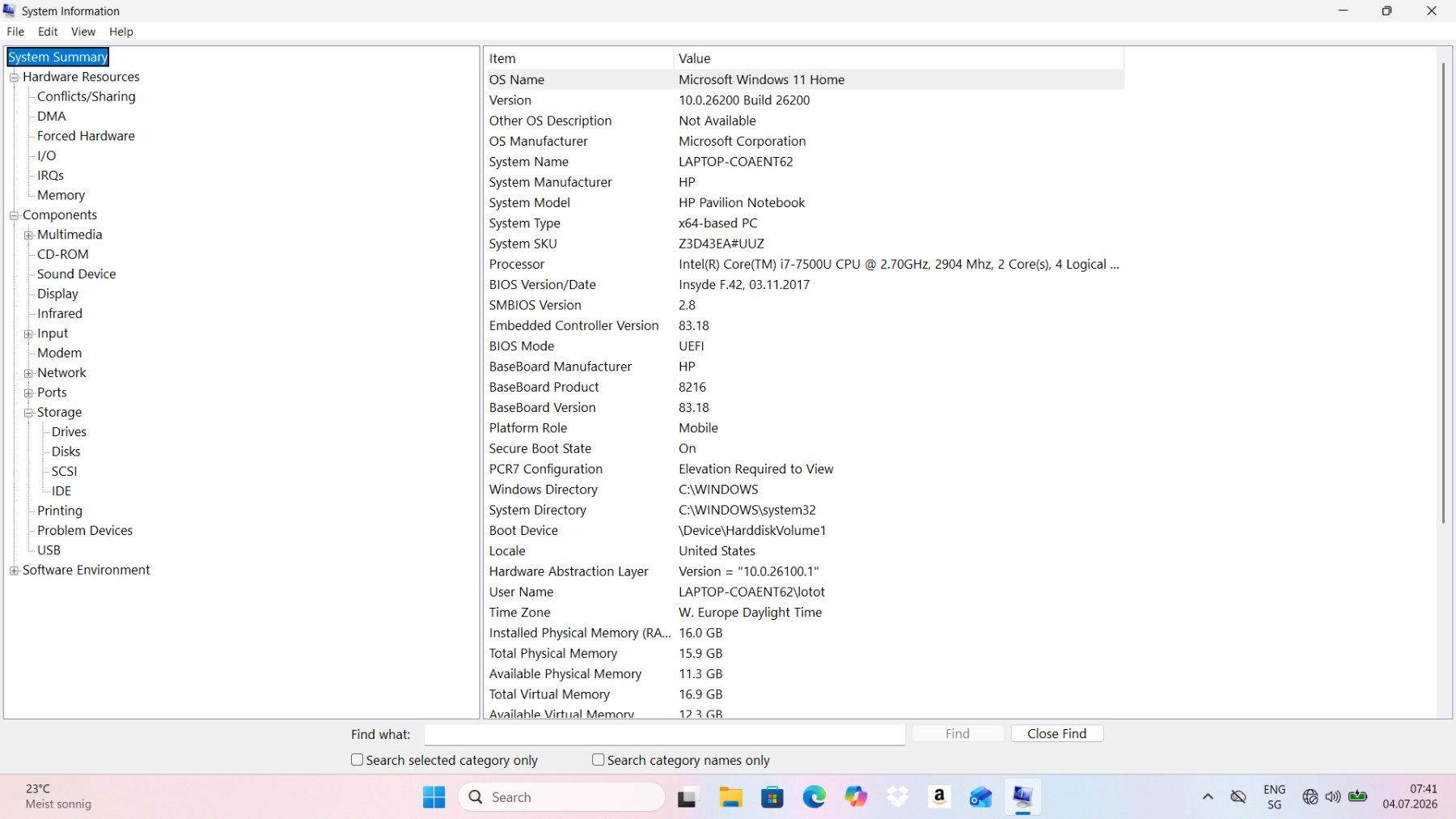Screen dimensions: 1456x819
Task: Select IDE under Storage
Action: [61, 491]
